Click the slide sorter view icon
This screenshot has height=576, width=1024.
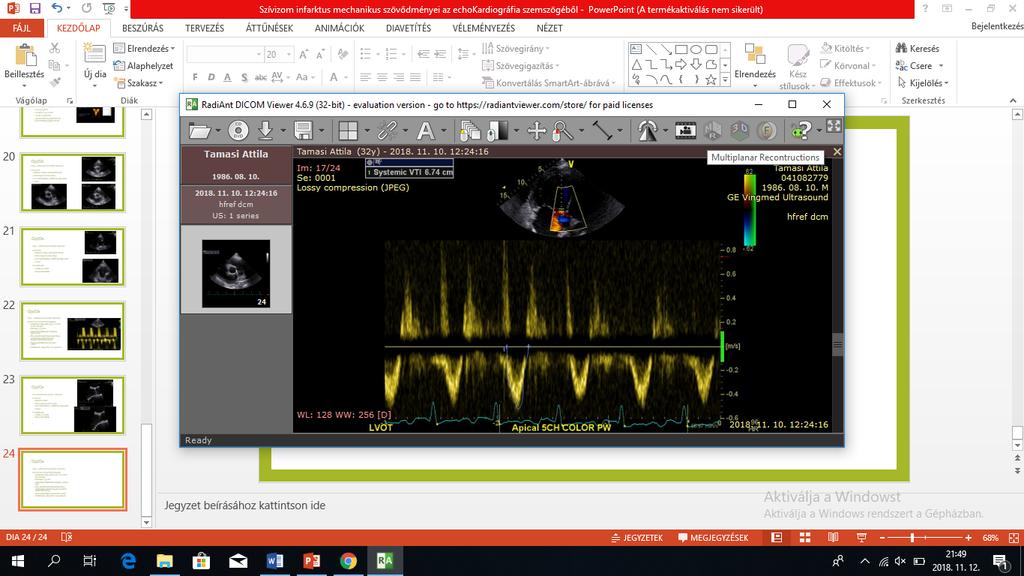pos(805,537)
